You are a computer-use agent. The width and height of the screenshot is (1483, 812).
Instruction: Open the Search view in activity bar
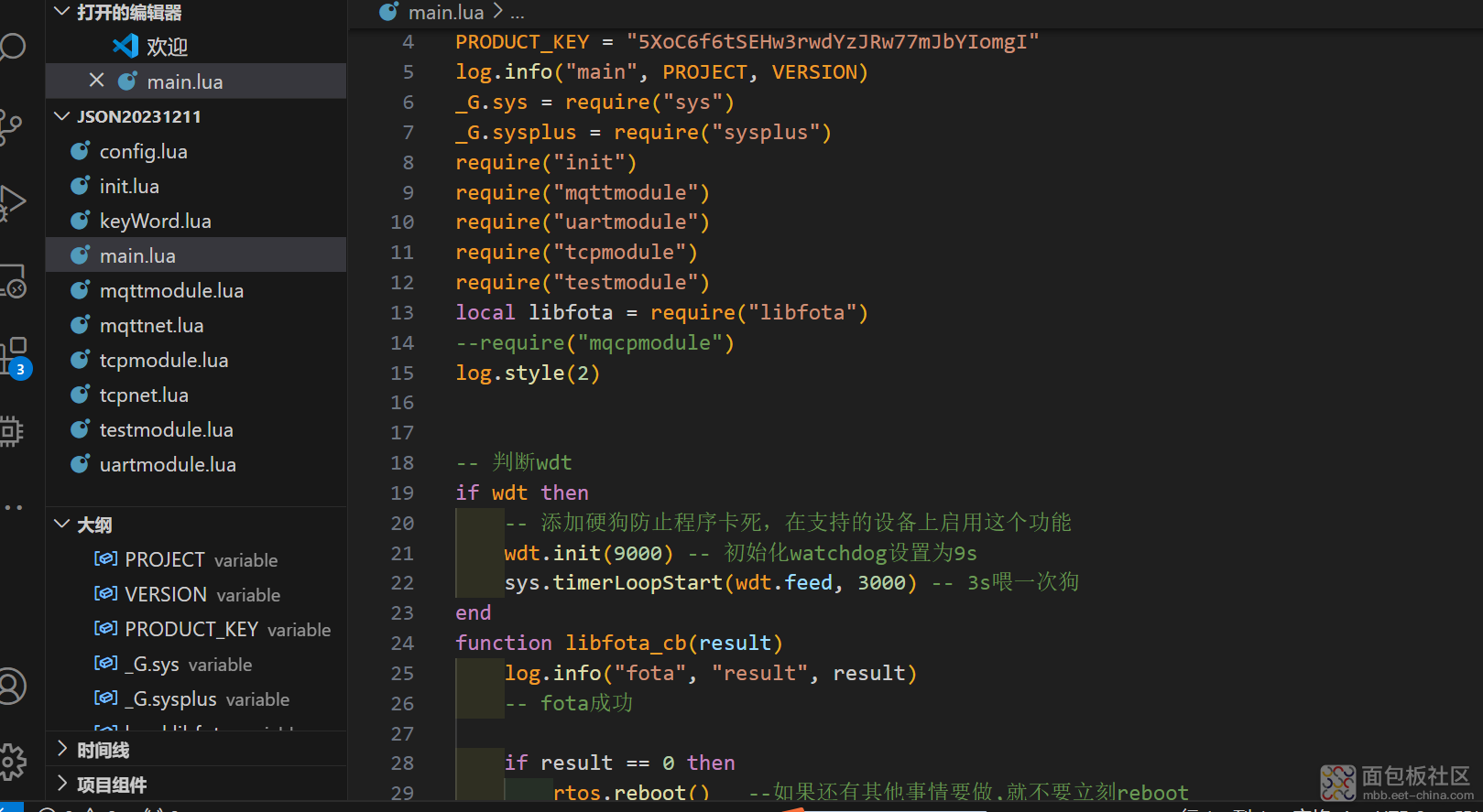(13, 47)
